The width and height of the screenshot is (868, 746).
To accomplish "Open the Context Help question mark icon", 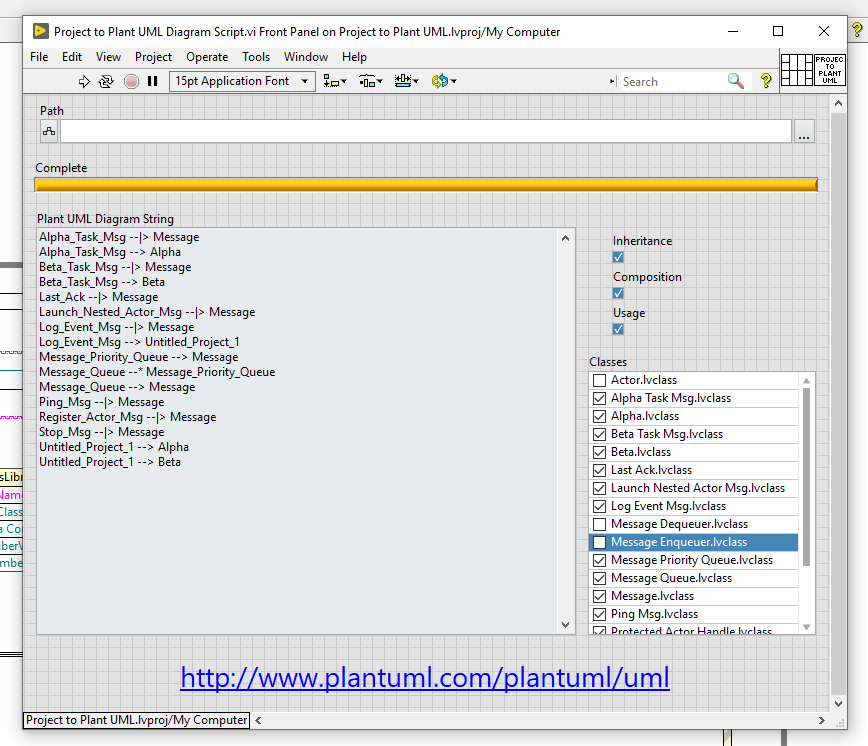I will pyautogui.click(x=766, y=81).
